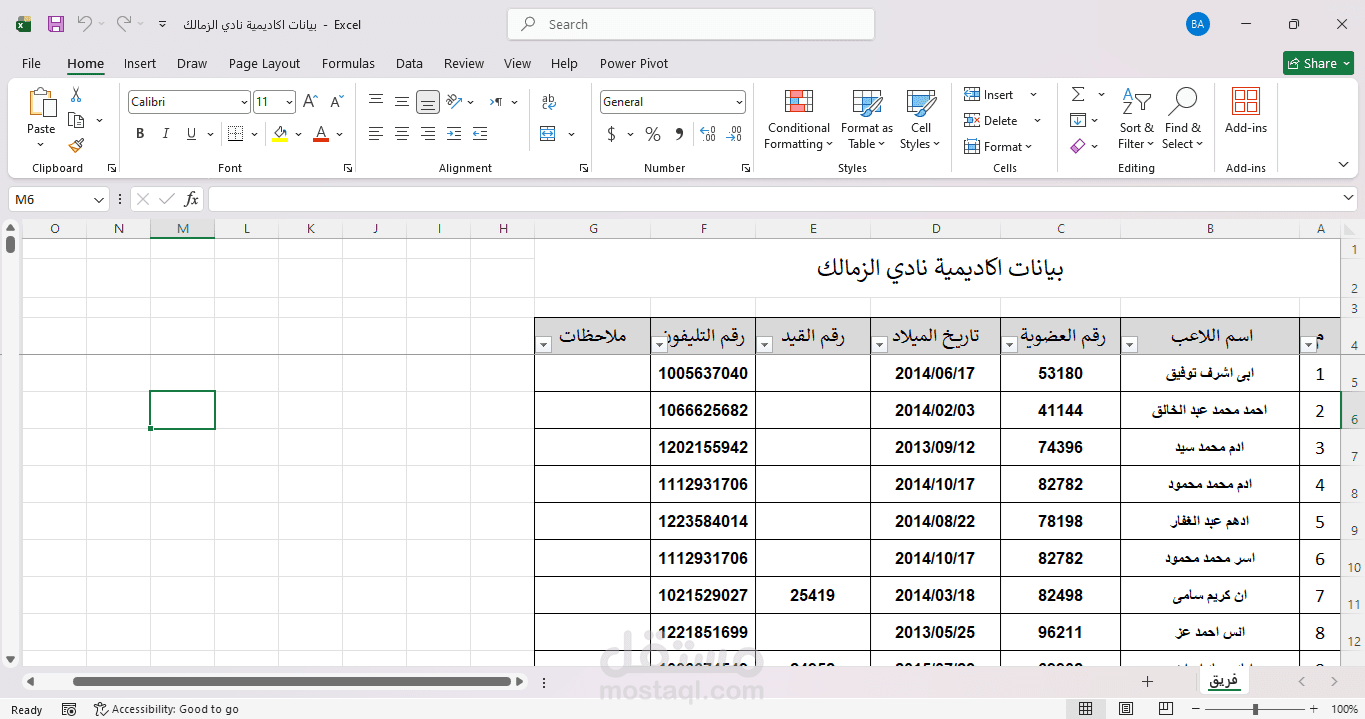Apply the Percent Style number format

(x=652, y=133)
